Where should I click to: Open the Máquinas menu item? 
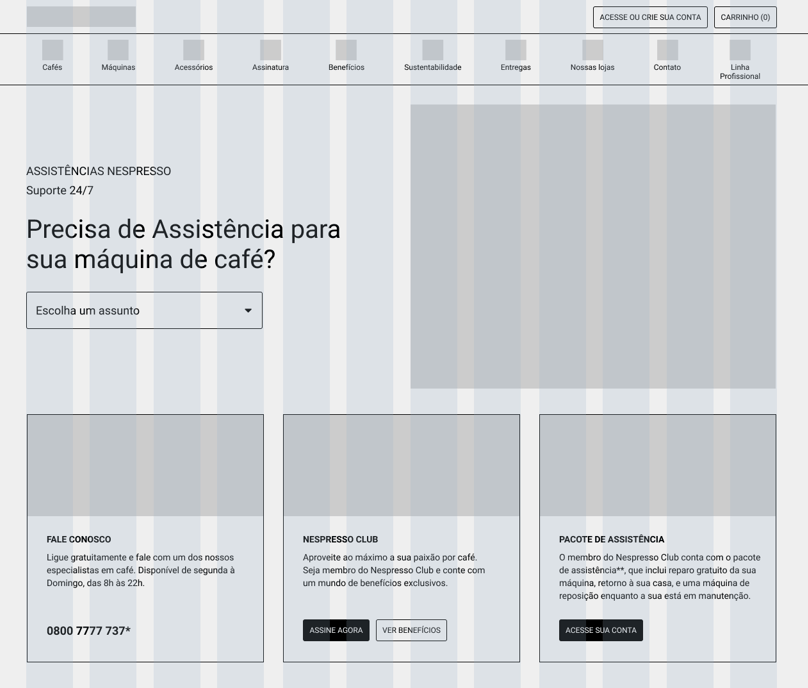(x=118, y=67)
